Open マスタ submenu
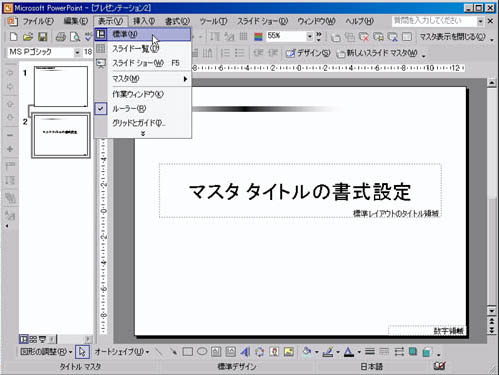The image size is (499, 375). click(143, 79)
